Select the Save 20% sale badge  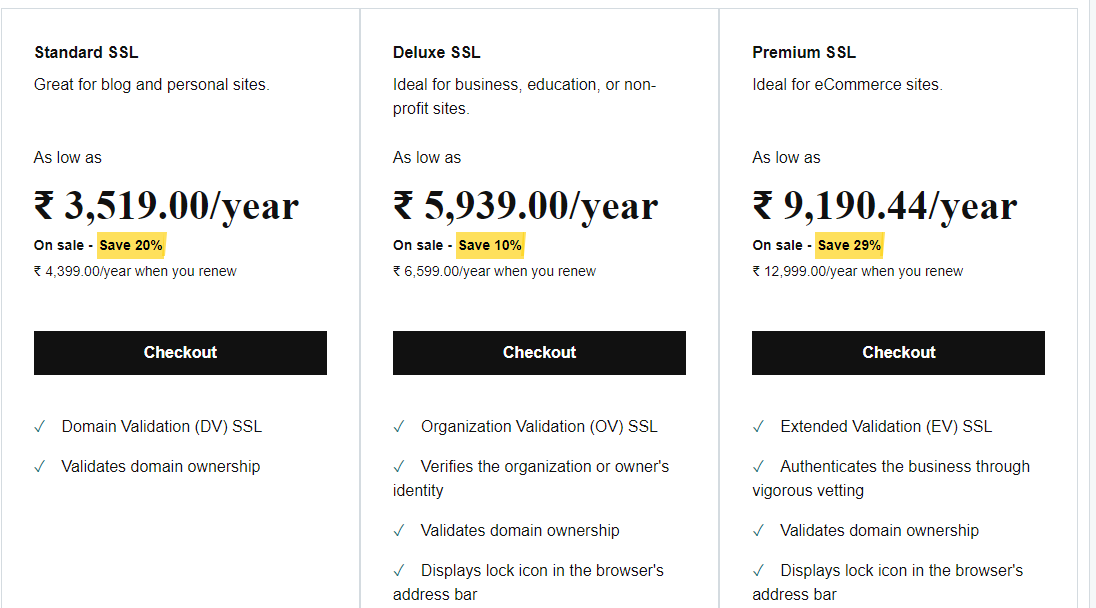pos(131,245)
